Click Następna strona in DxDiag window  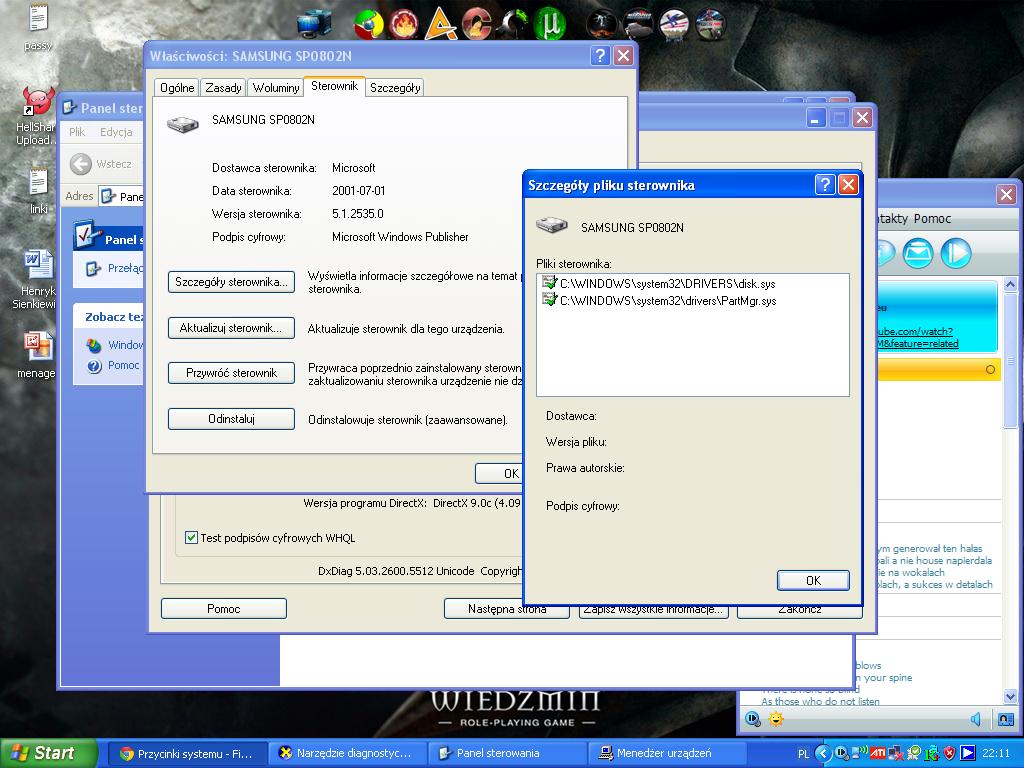pyautogui.click(x=506, y=609)
